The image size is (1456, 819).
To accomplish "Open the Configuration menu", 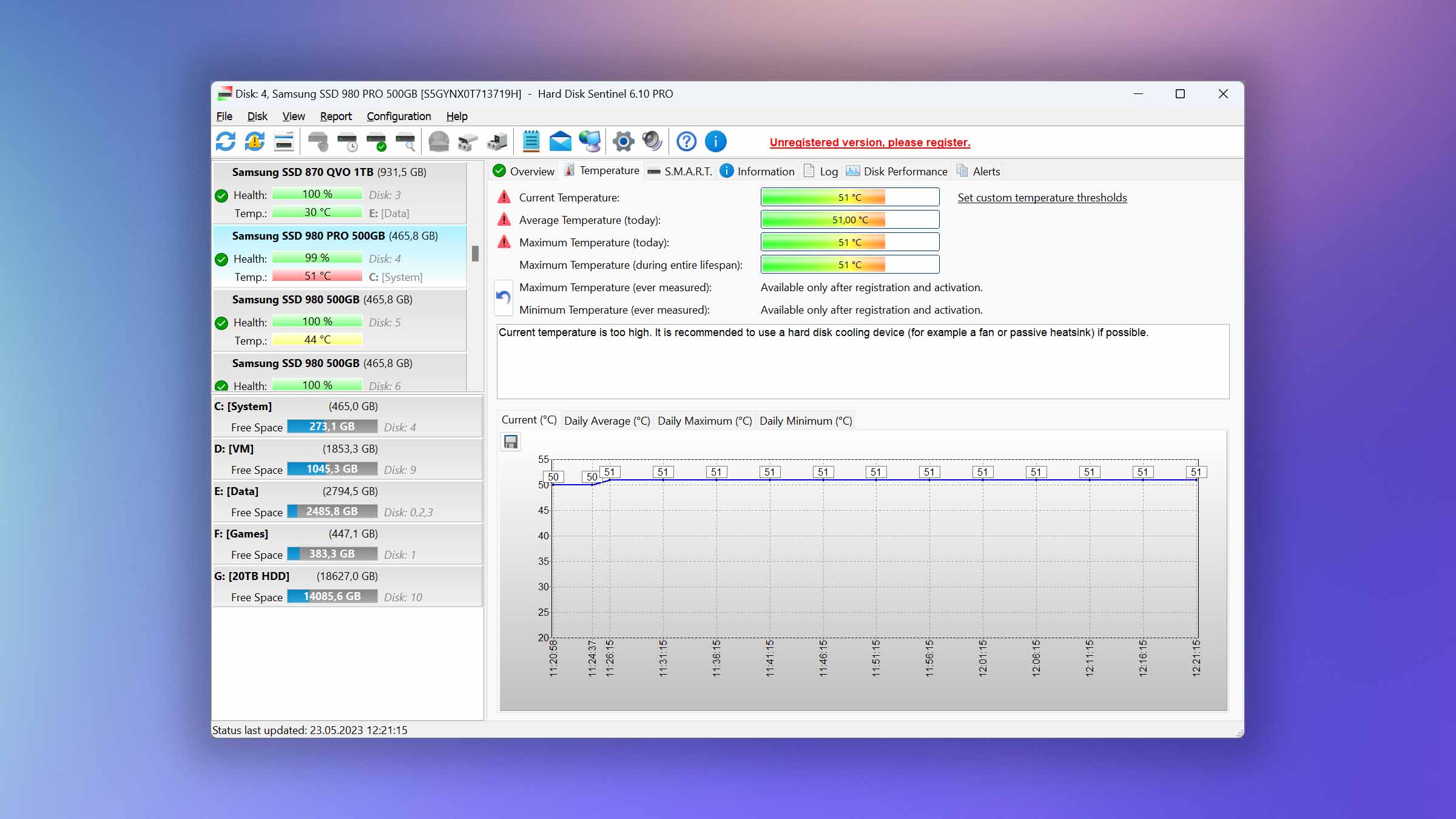I will [x=399, y=116].
